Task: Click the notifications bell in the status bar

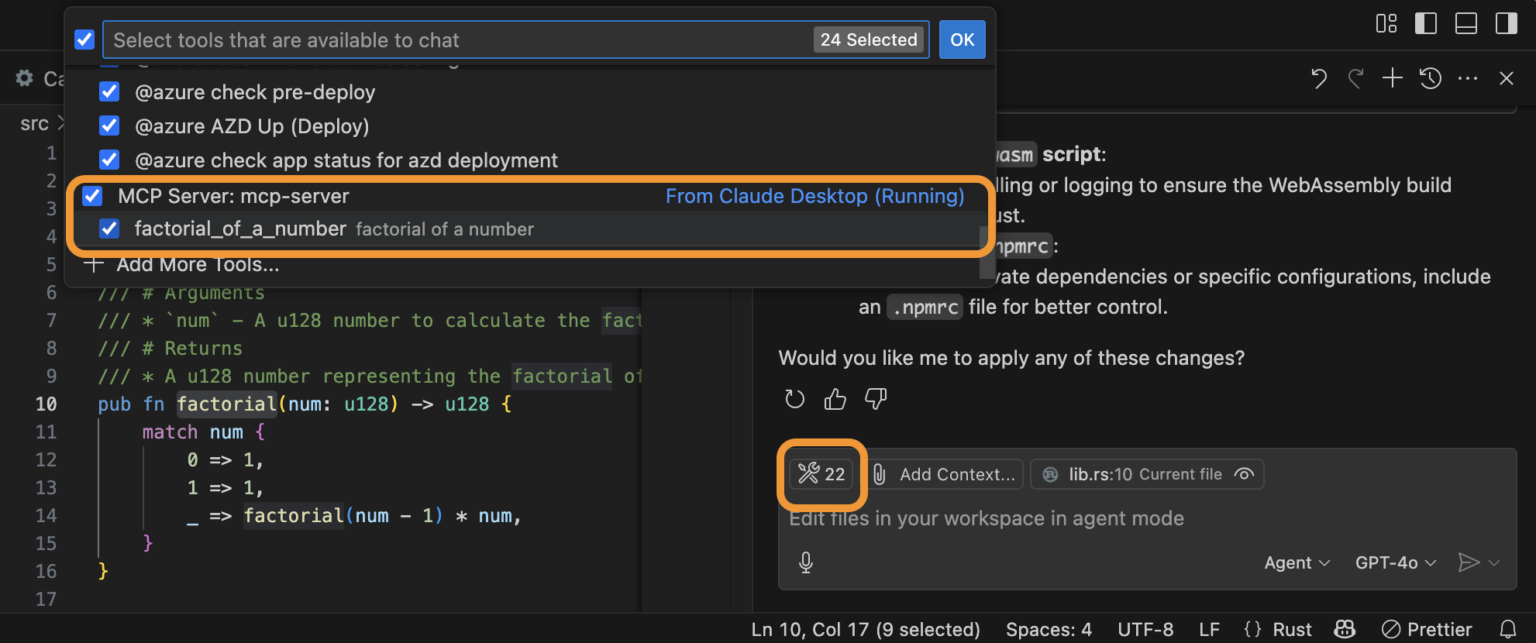Action: pyautogui.click(x=1508, y=629)
